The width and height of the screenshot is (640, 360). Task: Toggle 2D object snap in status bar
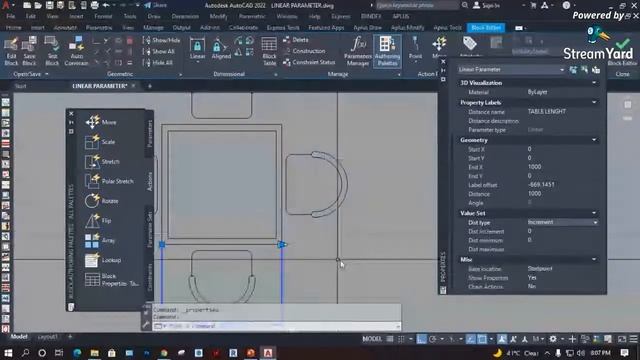[482, 339]
